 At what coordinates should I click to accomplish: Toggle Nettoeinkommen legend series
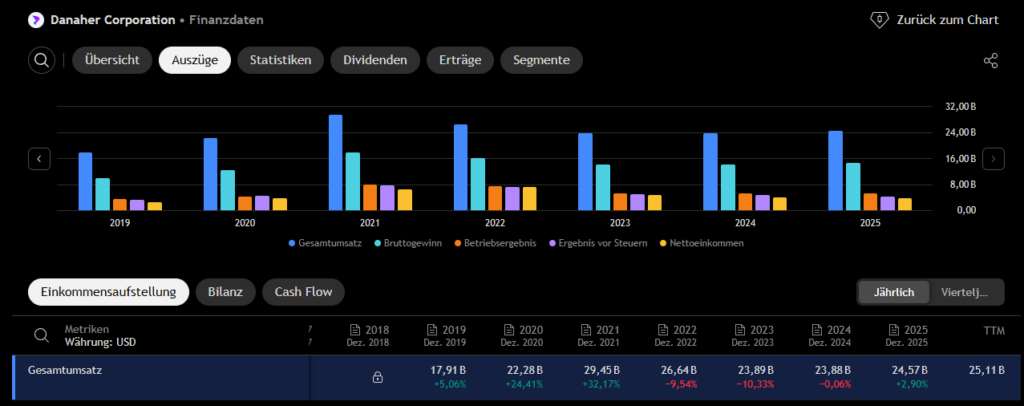click(x=701, y=243)
